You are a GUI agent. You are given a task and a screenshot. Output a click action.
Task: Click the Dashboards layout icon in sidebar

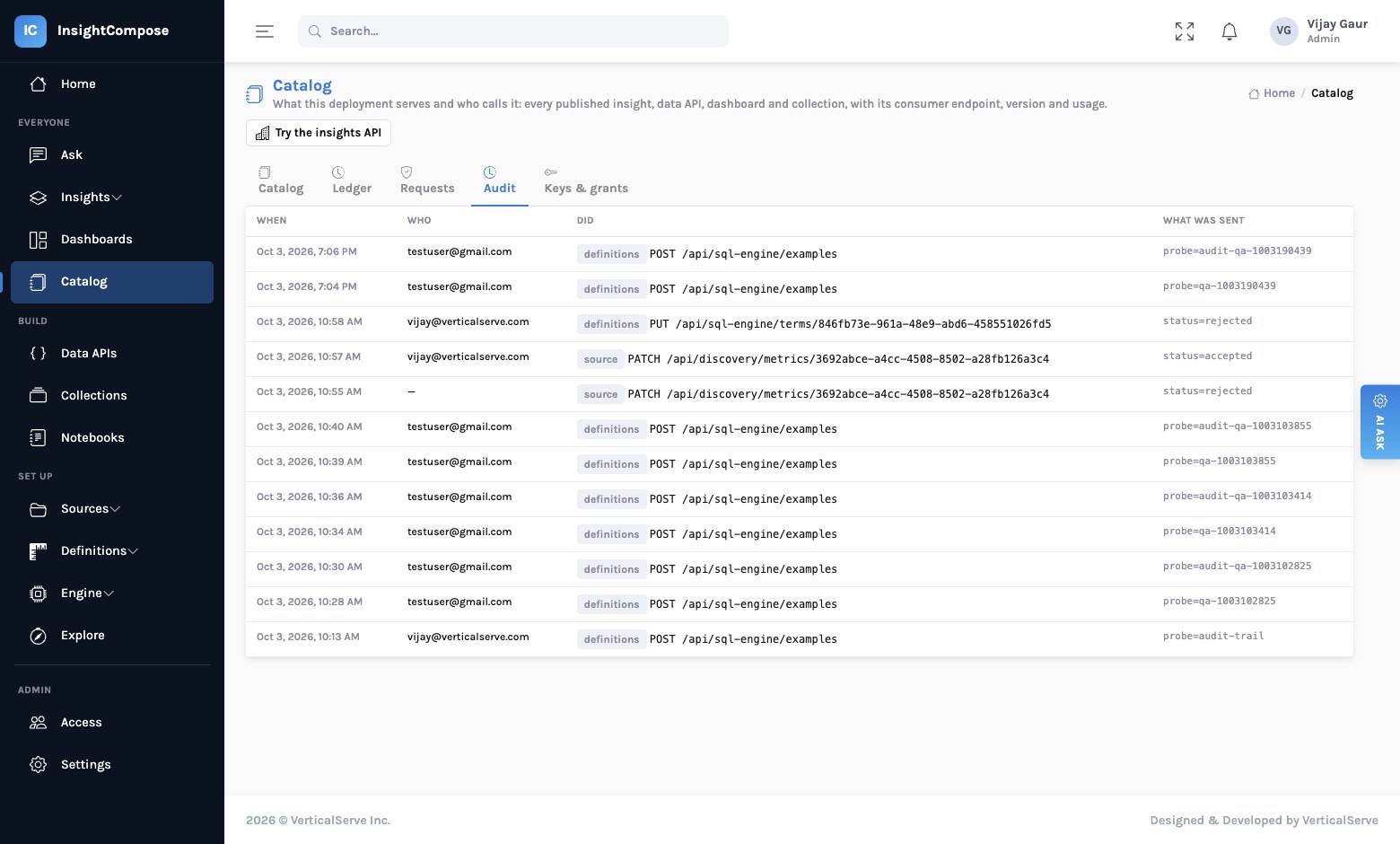pos(38,239)
